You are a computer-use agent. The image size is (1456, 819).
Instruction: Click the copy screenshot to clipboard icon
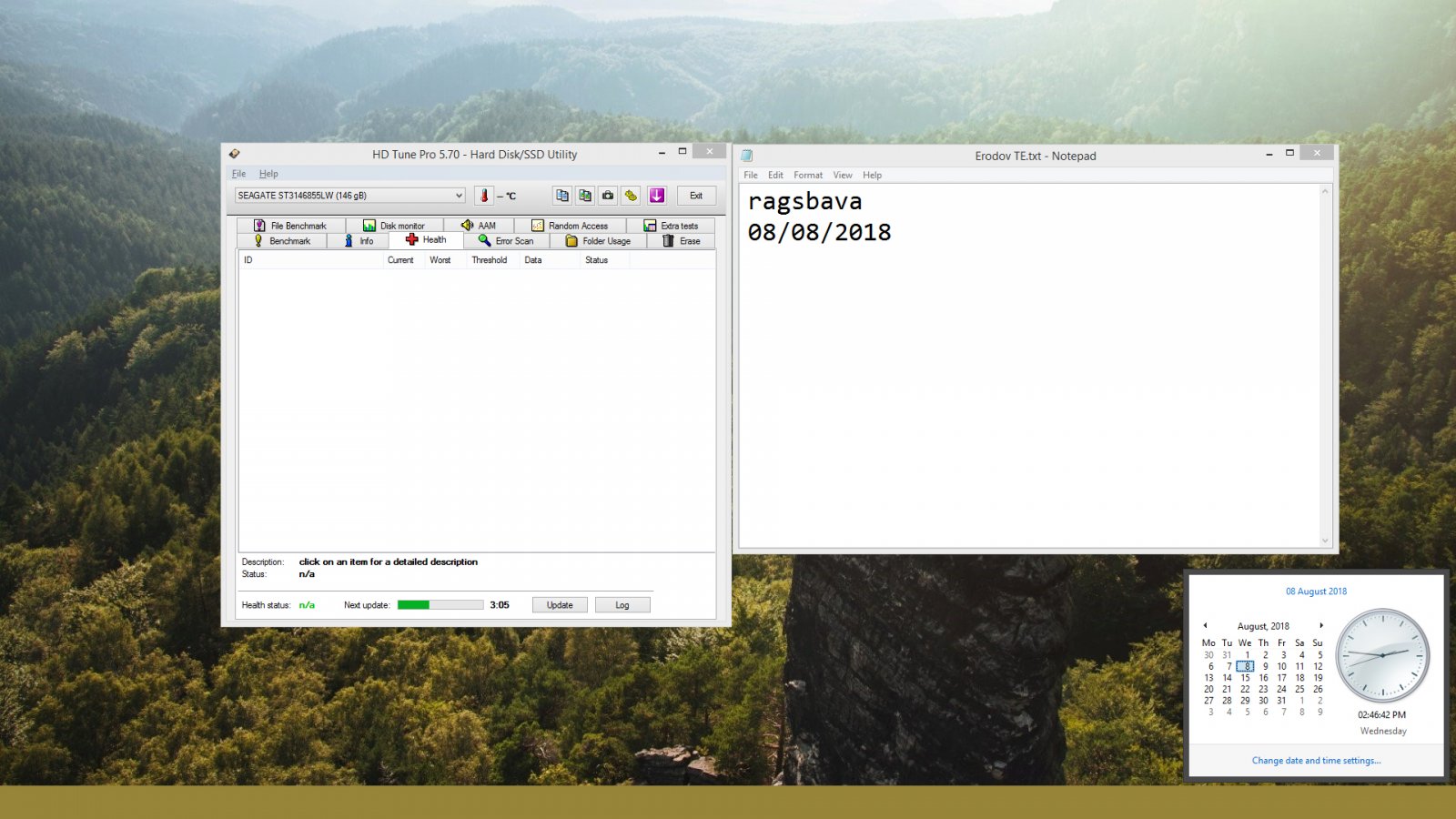tap(585, 196)
